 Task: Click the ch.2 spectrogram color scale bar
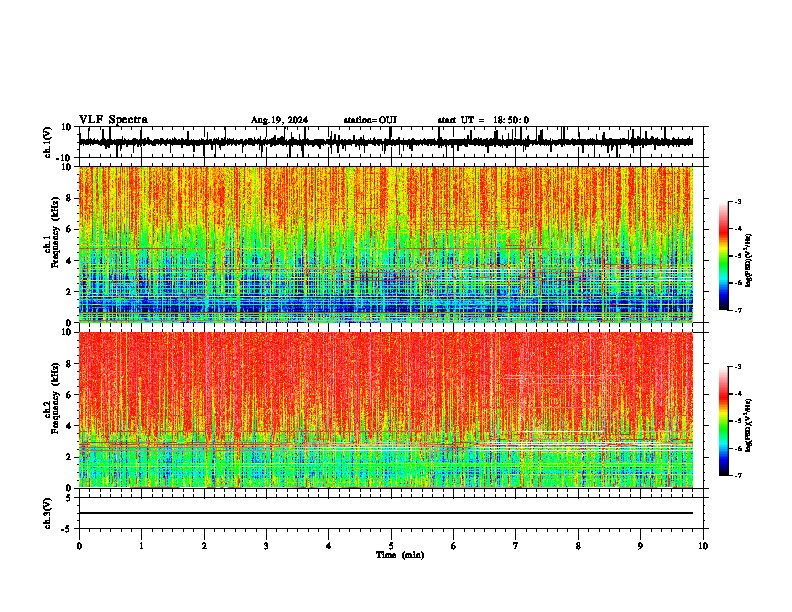coord(724,421)
